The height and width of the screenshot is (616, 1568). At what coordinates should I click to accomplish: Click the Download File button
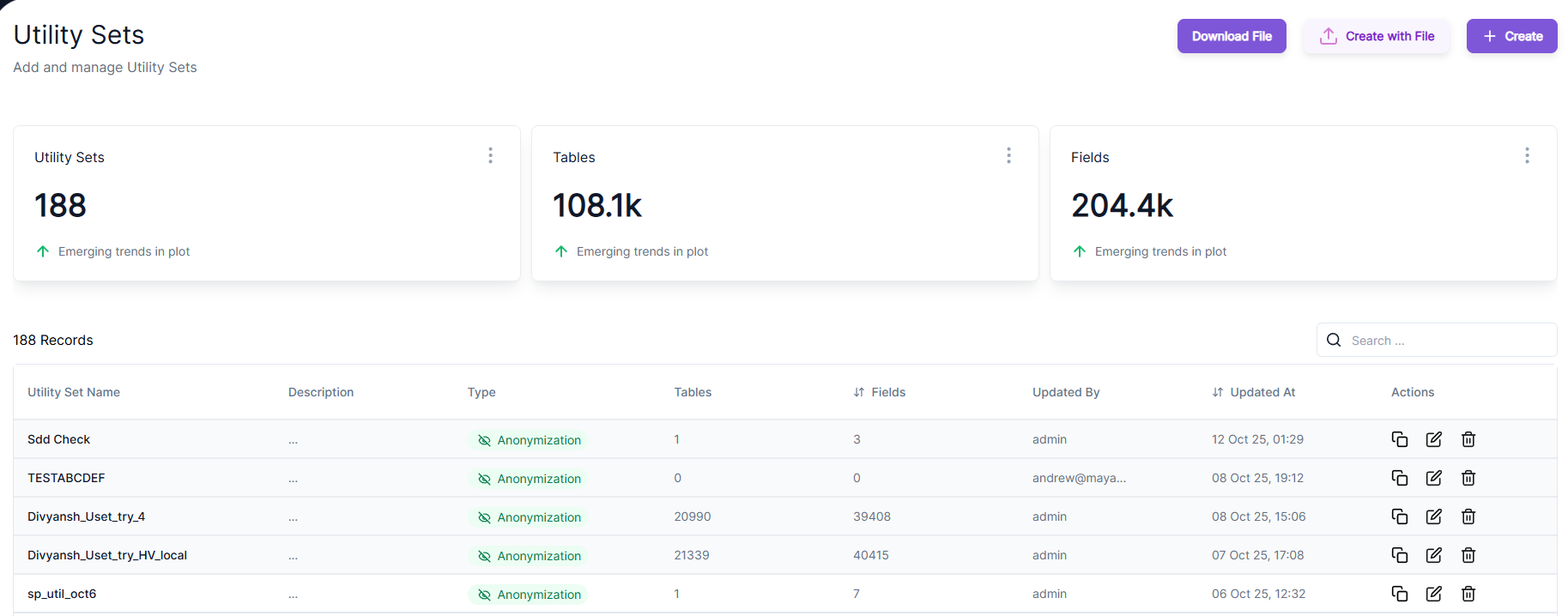click(x=1231, y=36)
